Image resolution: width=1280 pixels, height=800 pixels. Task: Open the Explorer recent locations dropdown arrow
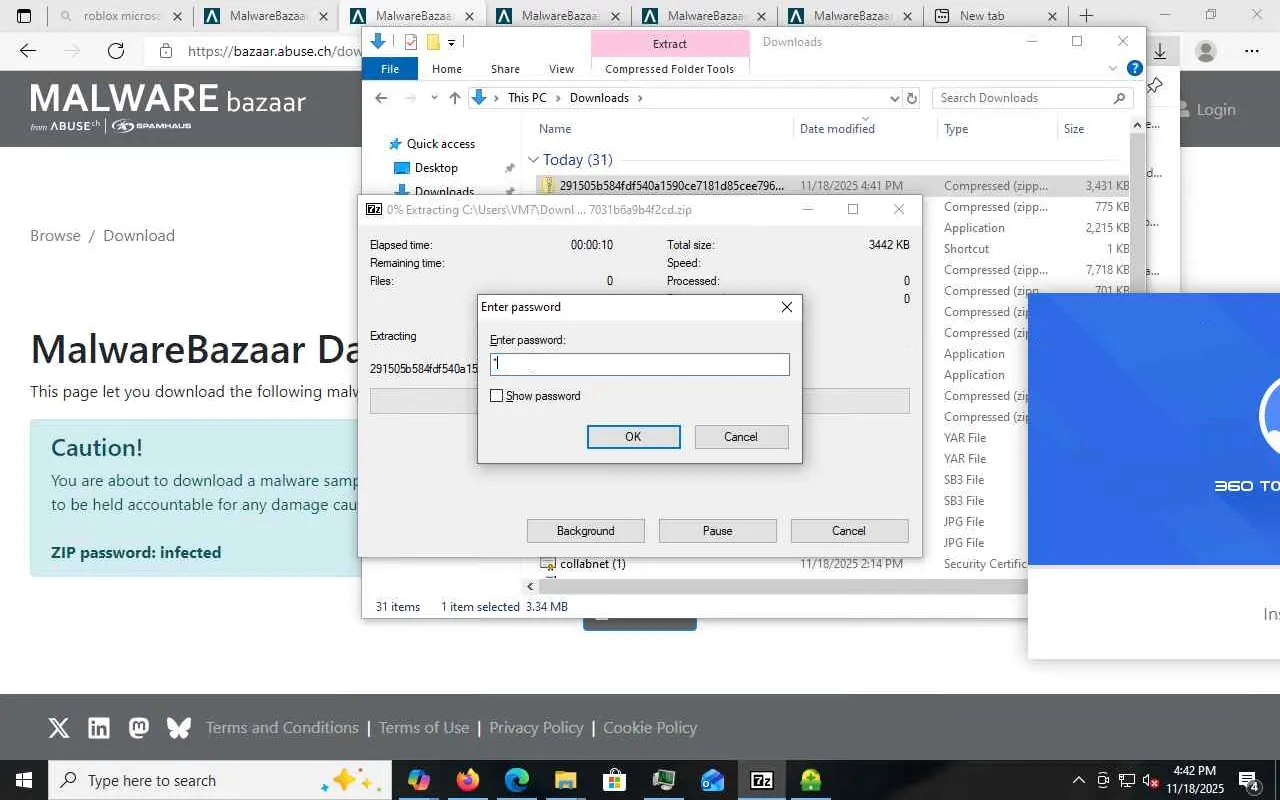[434, 98]
